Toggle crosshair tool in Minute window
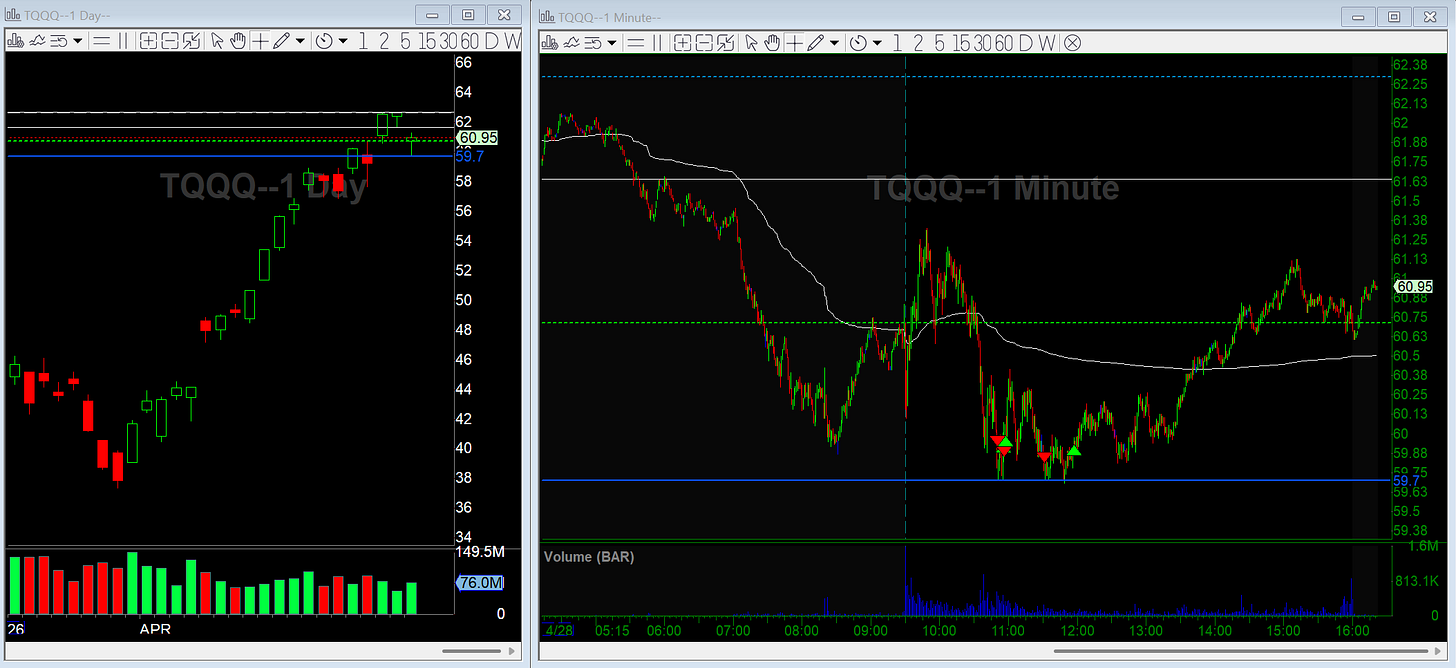The height and width of the screenshot is (668, 1456). [794, 42]
